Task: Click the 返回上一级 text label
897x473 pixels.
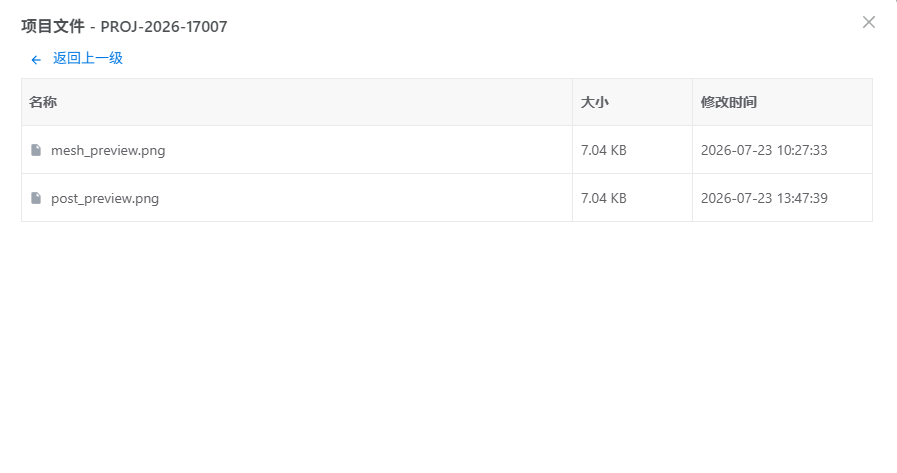Action: [x=88, y=58]
